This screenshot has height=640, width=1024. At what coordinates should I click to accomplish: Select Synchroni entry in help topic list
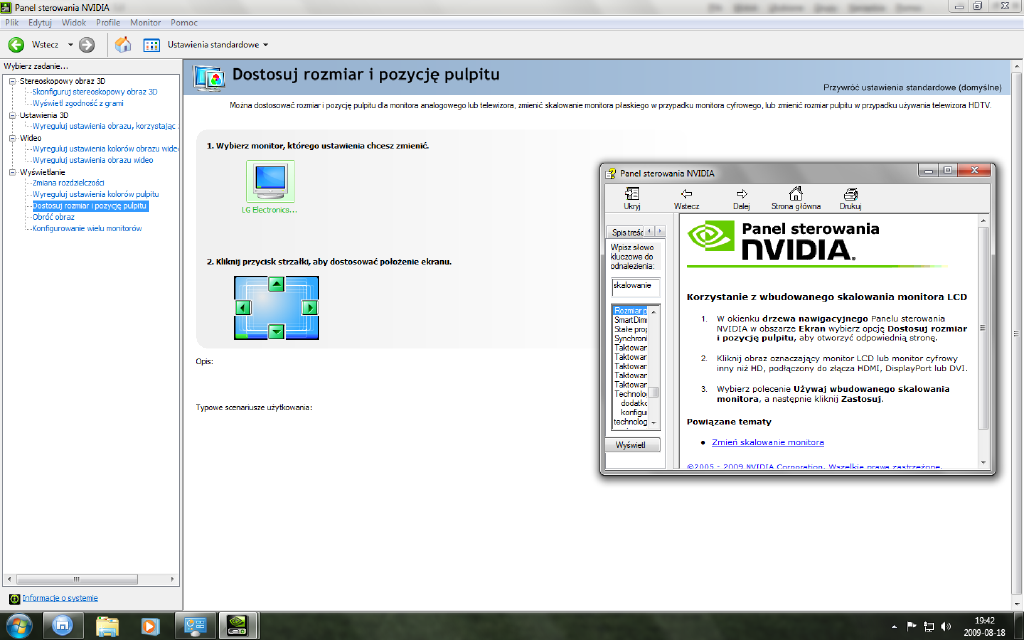[x=630, y=338]
